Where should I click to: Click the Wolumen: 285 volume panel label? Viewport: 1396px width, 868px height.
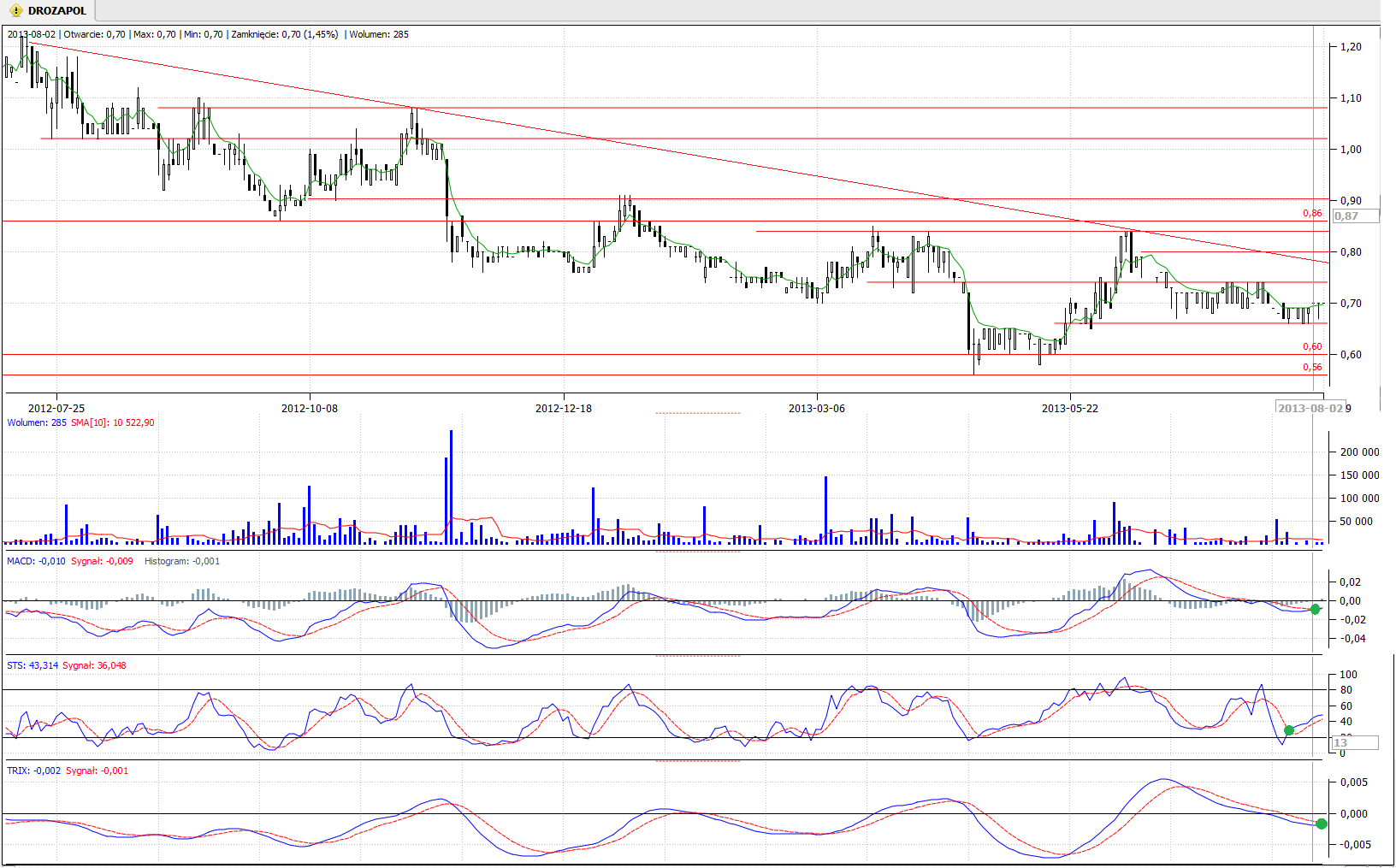pos(37,422)
